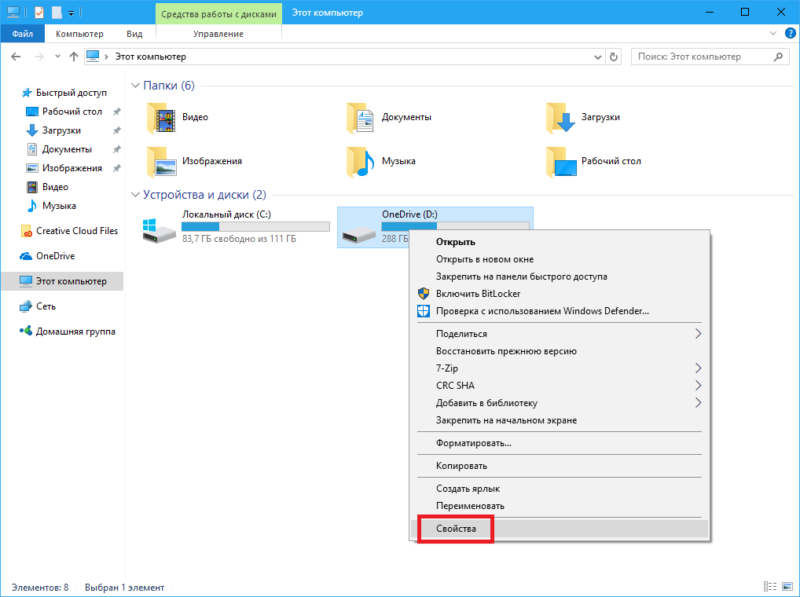Choose Копировать in the context menu
Screen dimensions: 800x597
click(559, 465)
